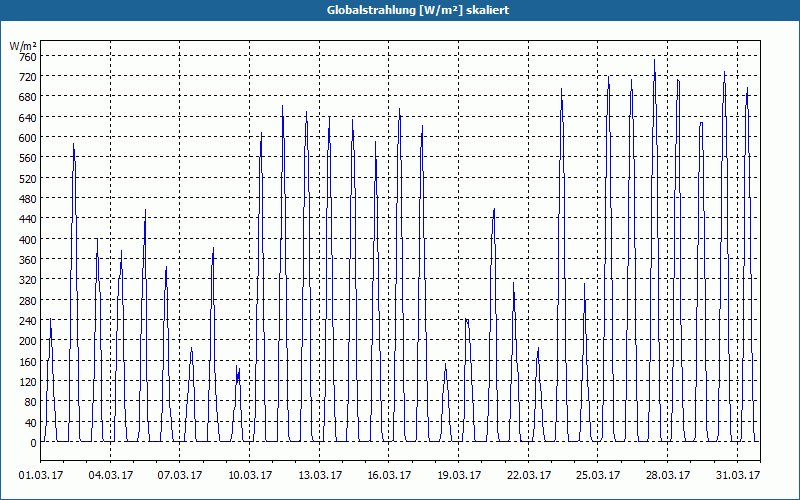Click the 280 y-axis value

click(x=28, y=301)
